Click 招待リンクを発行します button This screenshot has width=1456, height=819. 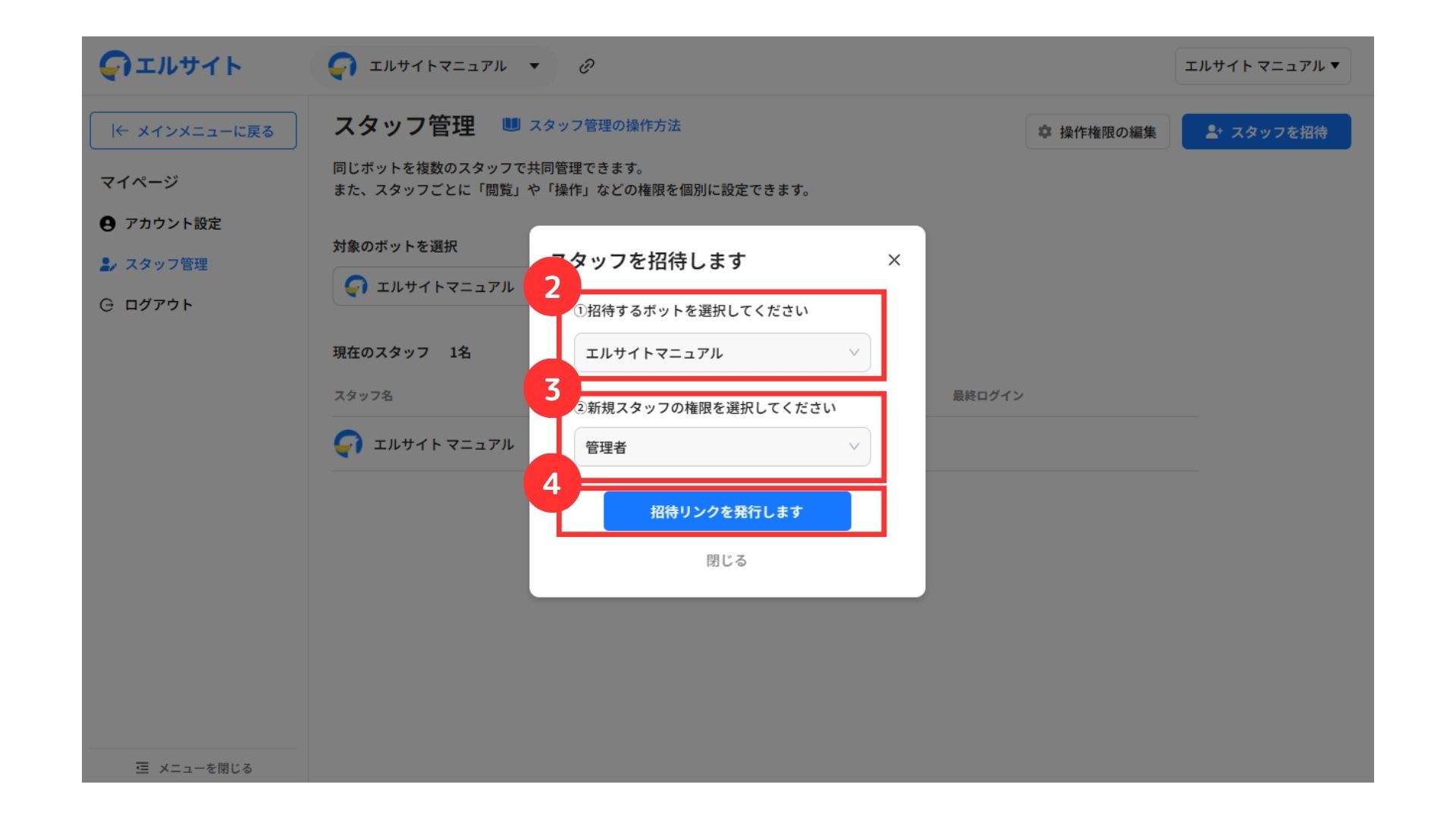click(x=726, y=512)
